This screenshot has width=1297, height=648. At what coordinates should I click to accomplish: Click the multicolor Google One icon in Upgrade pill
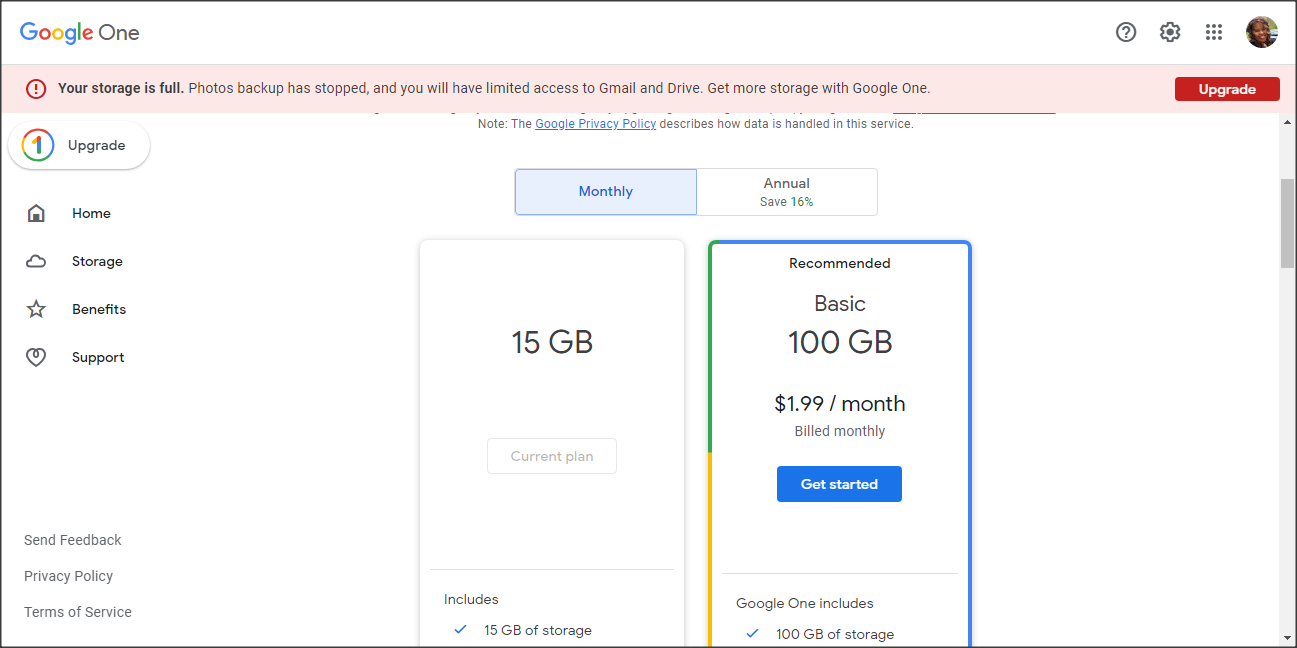pyautogui.click(x=38, y=145)
